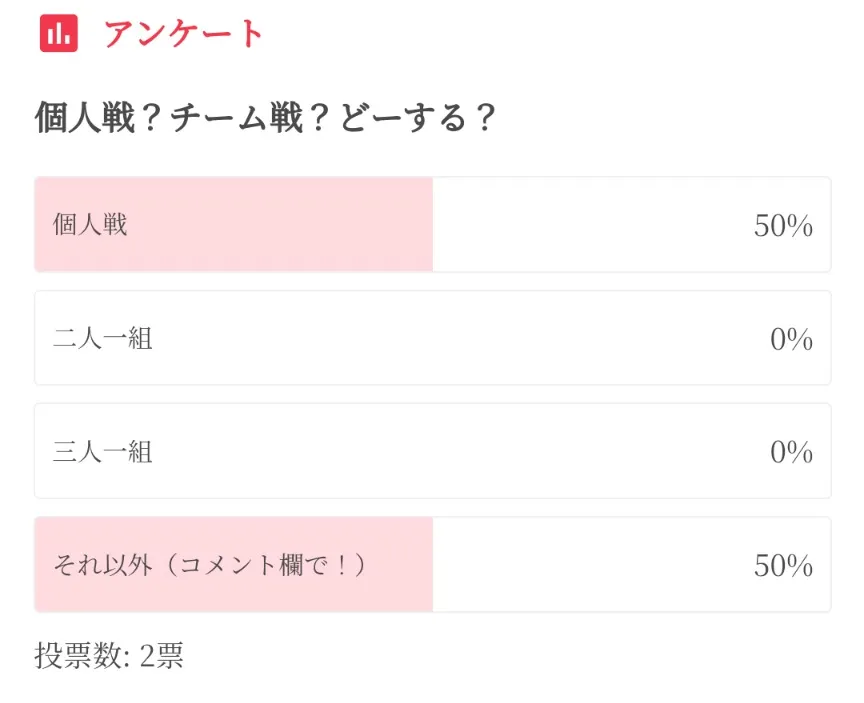Choose the 三人一組 option label
This screenshot has width=864, height=703.
pos(103,452)
